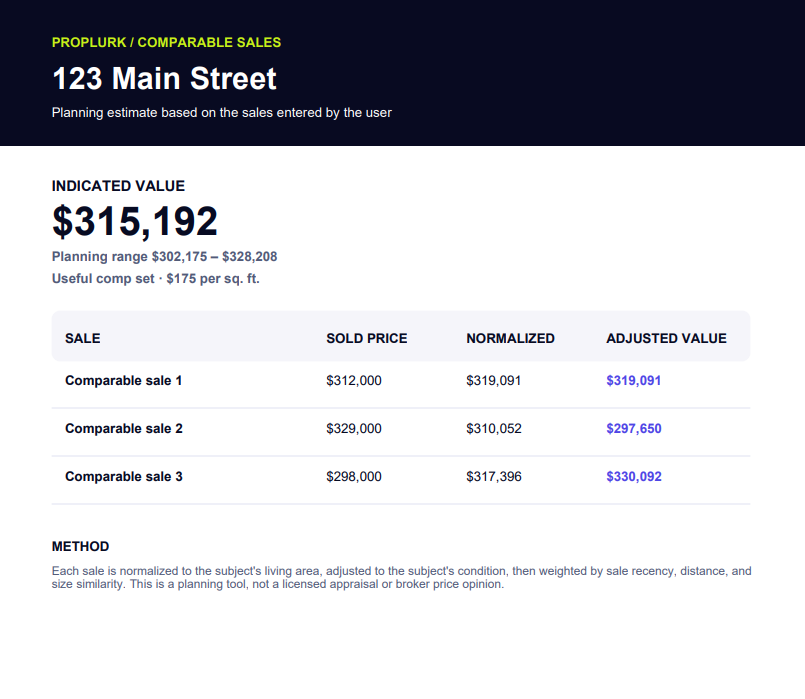Click purple adjusted value $319,091
This screenshot has width=805, height=699.
coord(634,381)
